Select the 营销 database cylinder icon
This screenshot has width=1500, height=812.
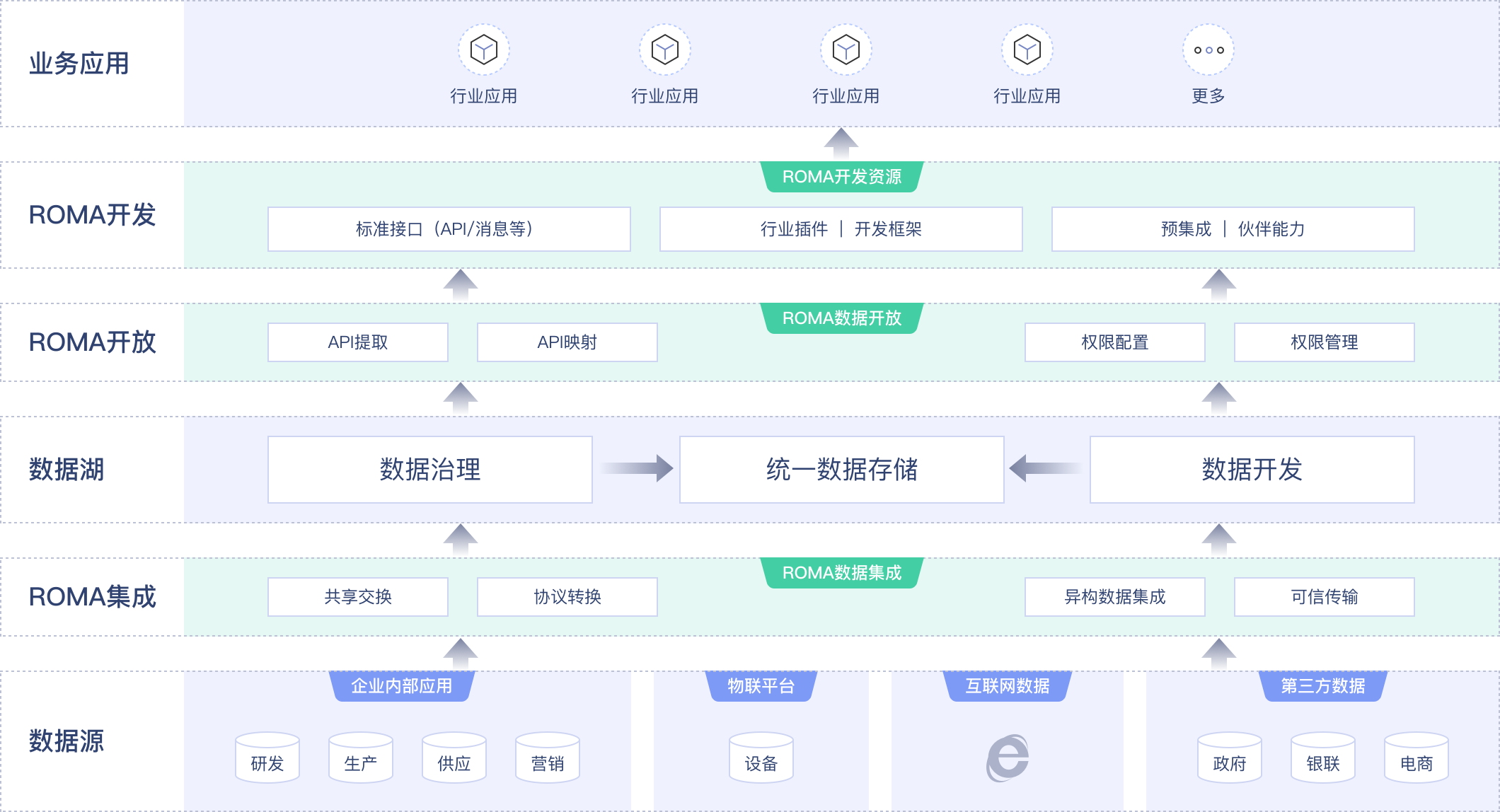coord(548,758)
